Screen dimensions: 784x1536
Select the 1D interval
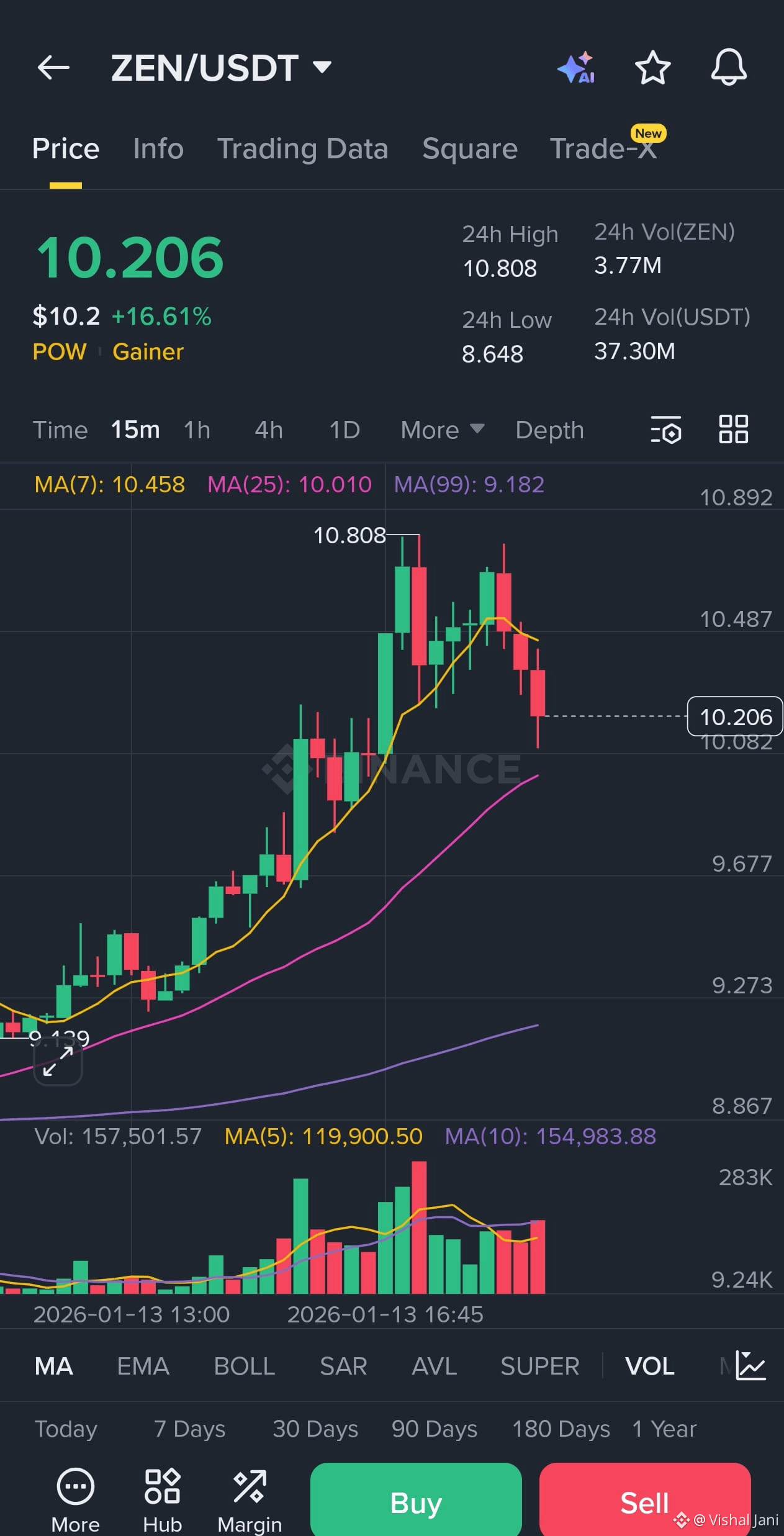click(x=345, y=430)
